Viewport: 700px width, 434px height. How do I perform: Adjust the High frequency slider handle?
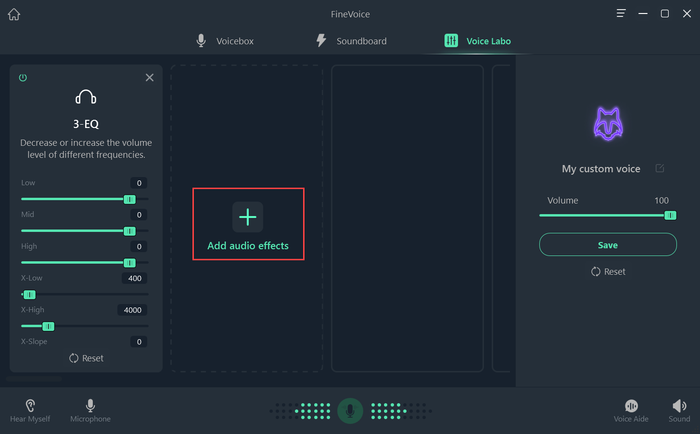coord(129,263)
